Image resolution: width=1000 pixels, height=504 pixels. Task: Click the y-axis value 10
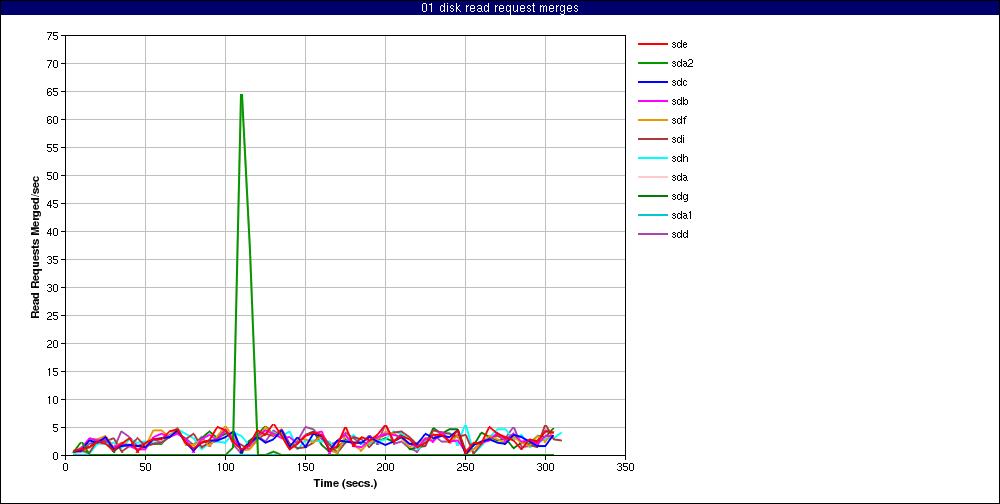click(x=52, y=399)
